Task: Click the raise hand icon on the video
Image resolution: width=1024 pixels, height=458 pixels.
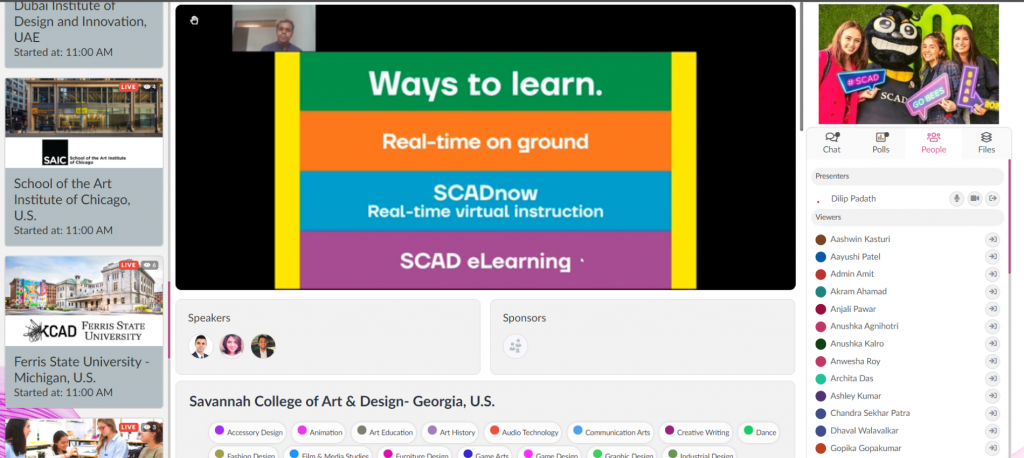Action: coord(194,20)
